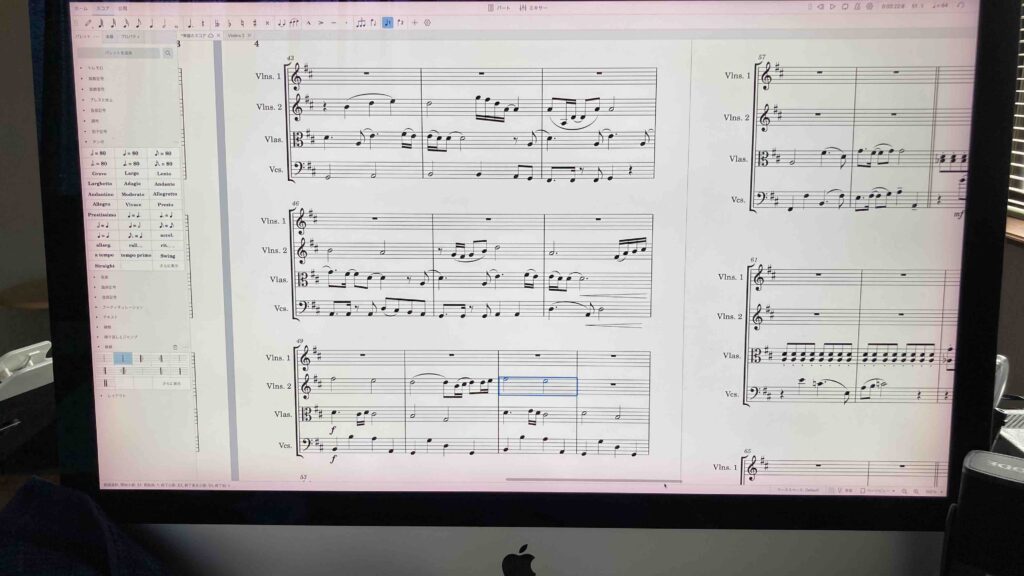Toggle the highlighted blue voice button
The width and height of the screenshot is (1024, 576).
coord(387,22)
